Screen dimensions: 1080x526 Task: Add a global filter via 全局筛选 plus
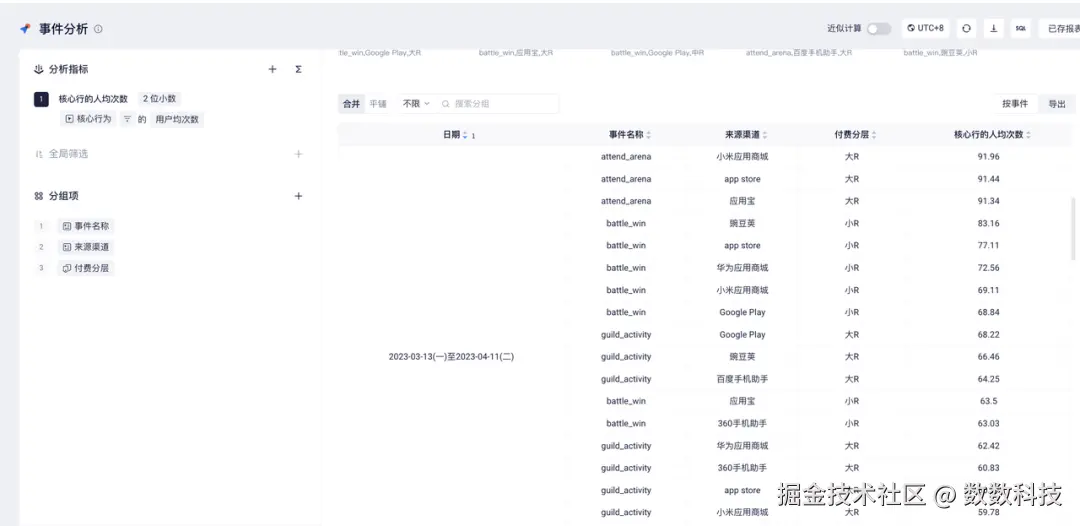298,154
